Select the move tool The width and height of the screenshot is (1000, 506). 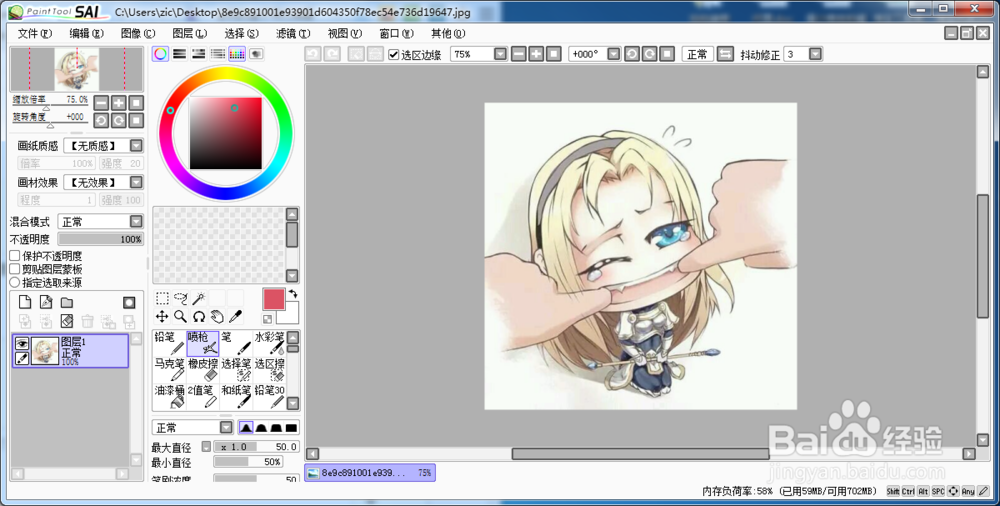point(162,316)
